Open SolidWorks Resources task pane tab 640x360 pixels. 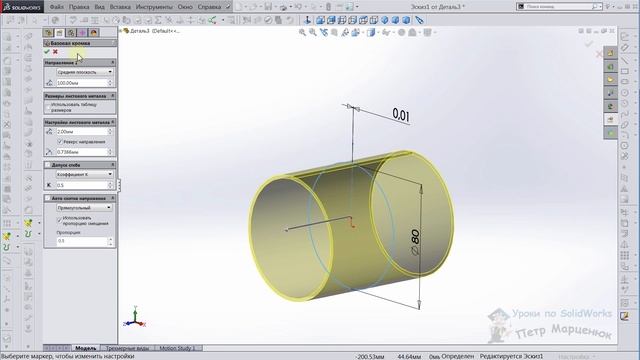click(x=610, y=53)
